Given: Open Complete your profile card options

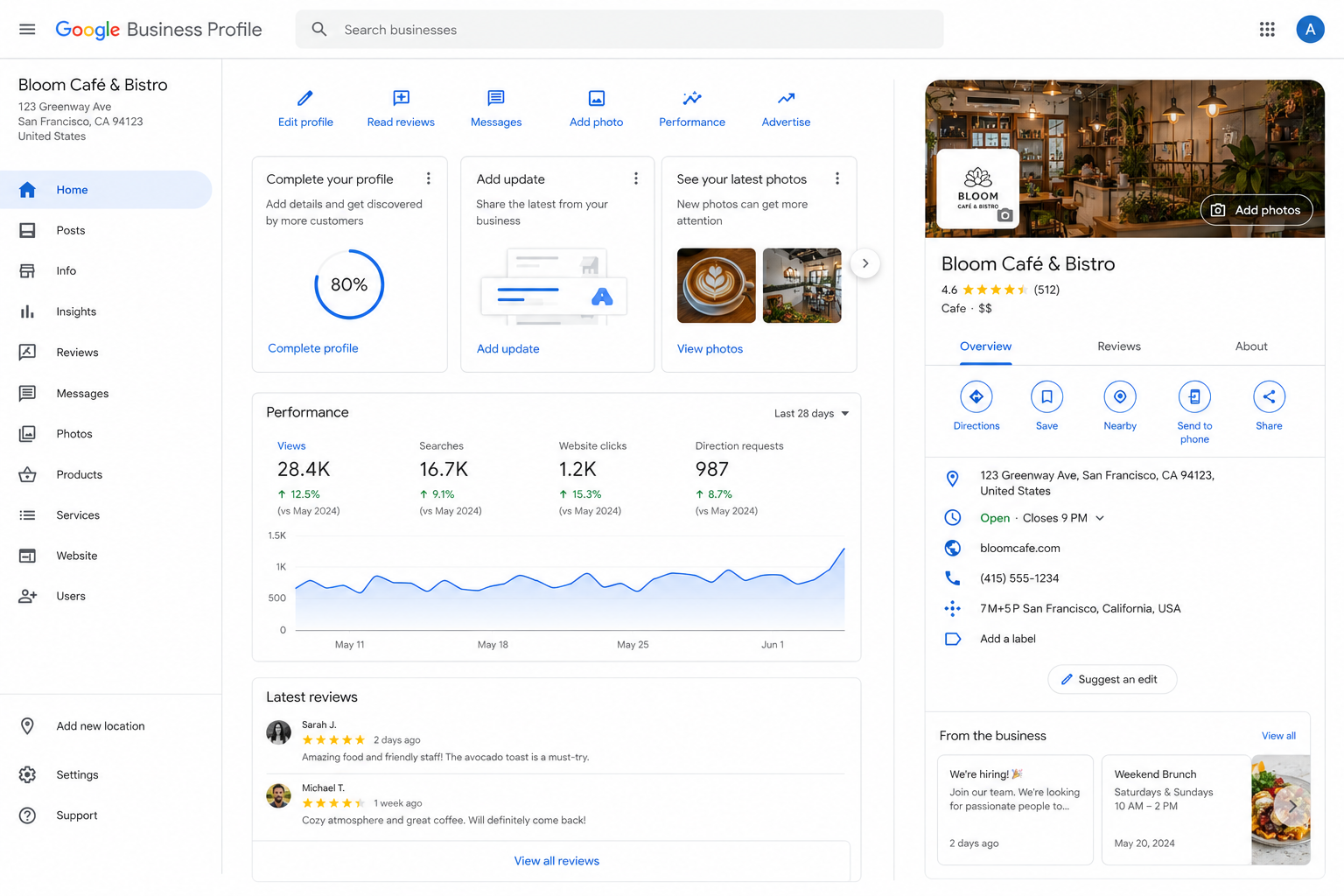Looking at the screenshot, I should click(x=428, y=178).
